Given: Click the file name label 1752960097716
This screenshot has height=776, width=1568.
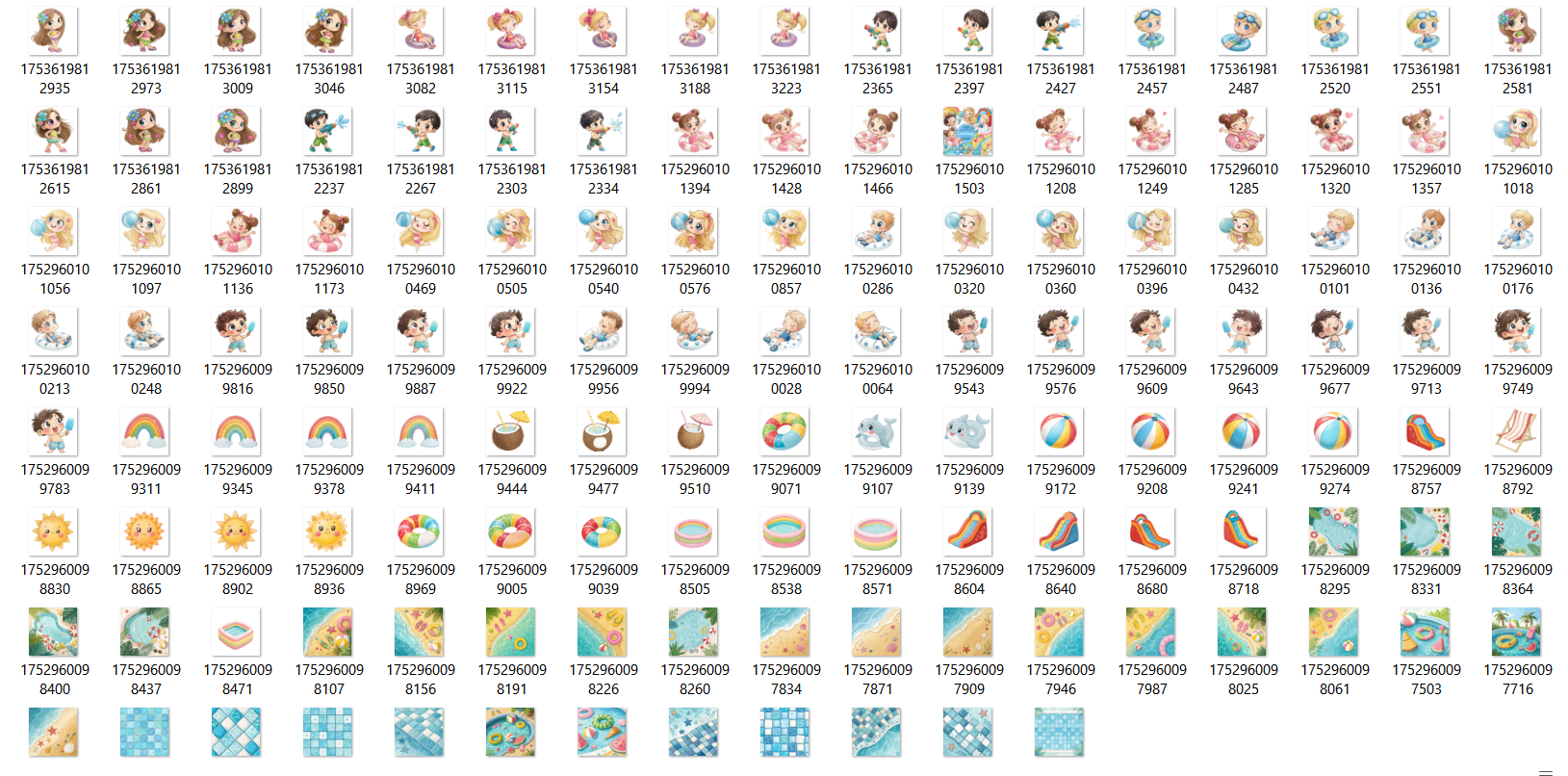Looking at the screenshot, I should click(1517, 679).
